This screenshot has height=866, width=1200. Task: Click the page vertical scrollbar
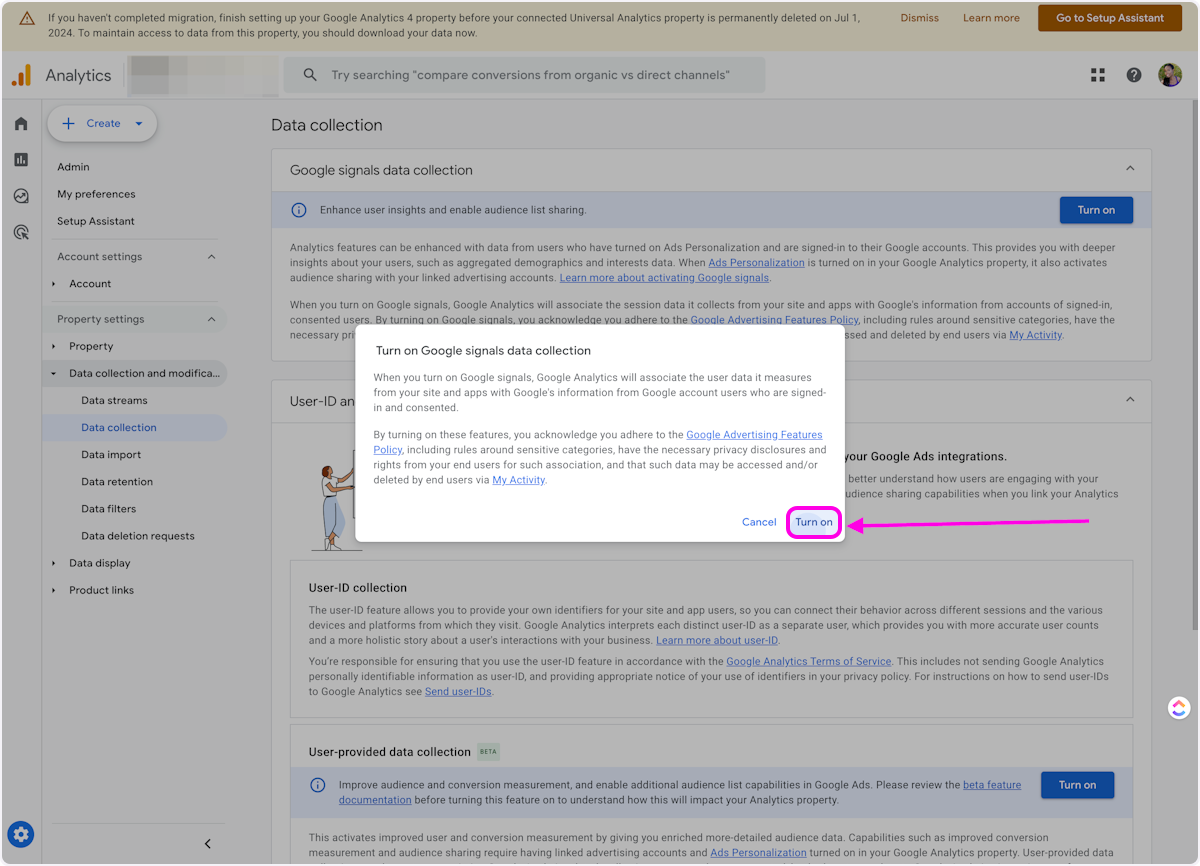(x=1194, y=365)
